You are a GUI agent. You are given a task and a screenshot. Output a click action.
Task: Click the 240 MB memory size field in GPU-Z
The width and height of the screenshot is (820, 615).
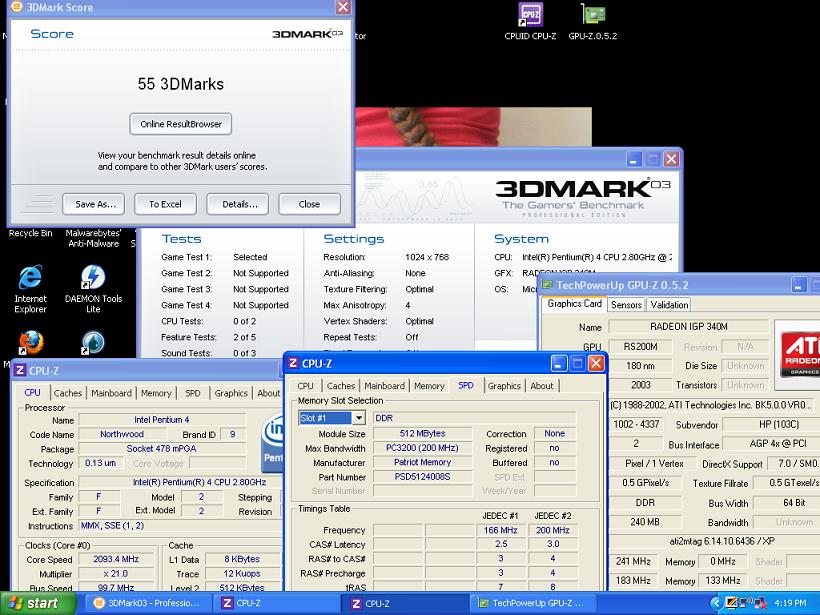pos(646,522)
